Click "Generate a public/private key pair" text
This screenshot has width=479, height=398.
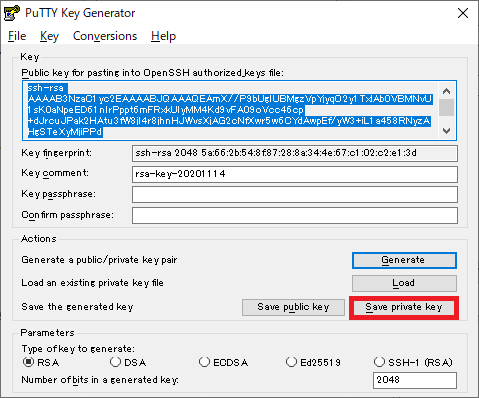(x=99, y=260)
